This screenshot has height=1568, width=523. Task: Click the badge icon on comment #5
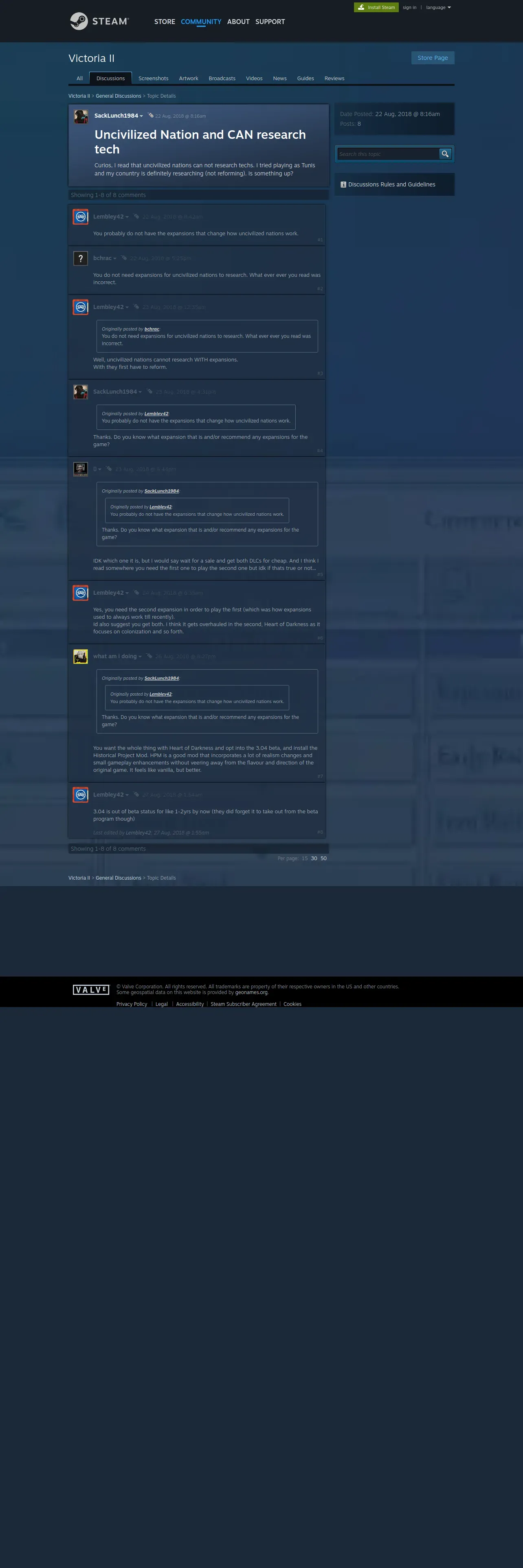(109, 468)
